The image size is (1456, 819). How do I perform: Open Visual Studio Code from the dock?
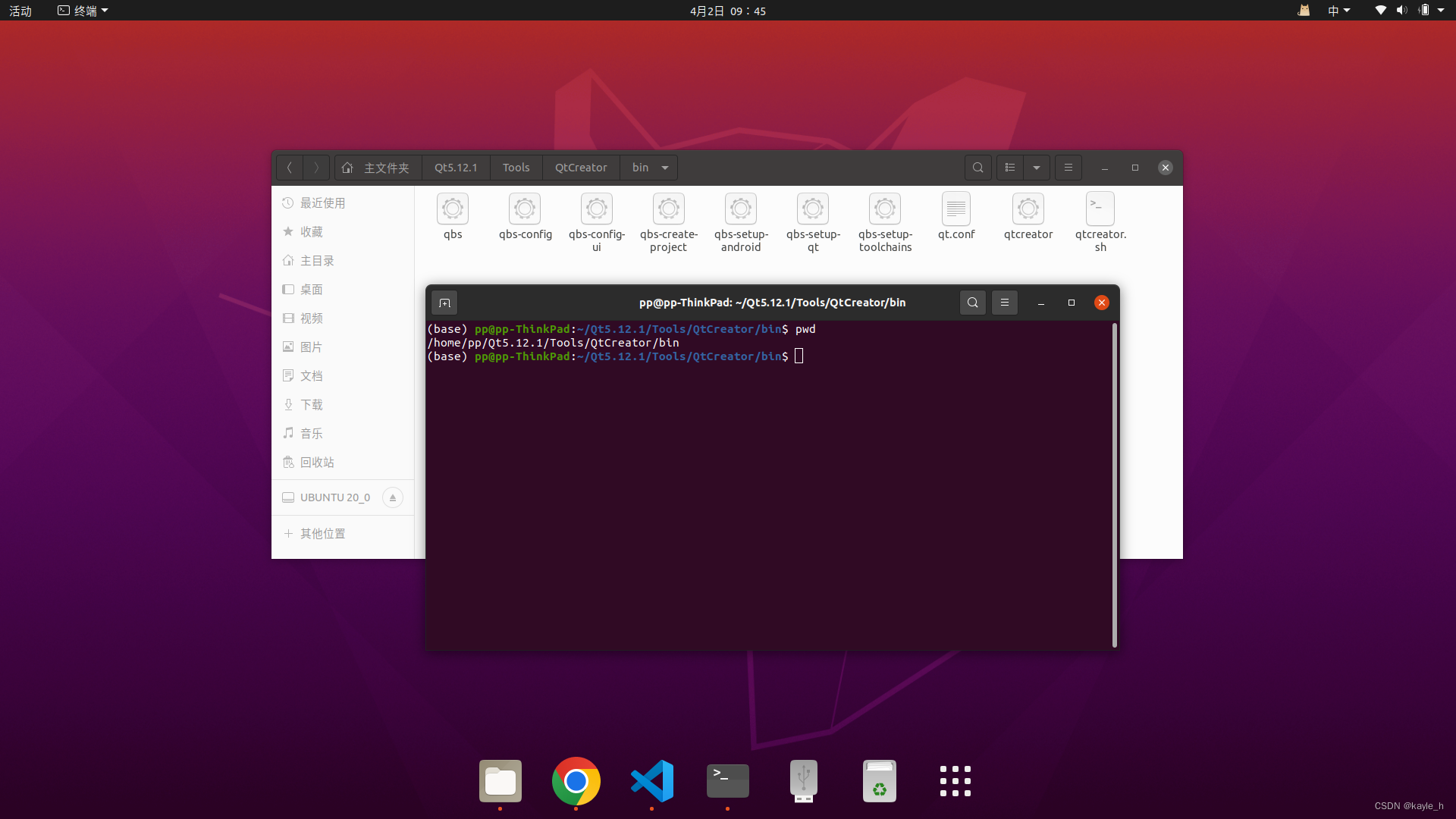point(652,781)
